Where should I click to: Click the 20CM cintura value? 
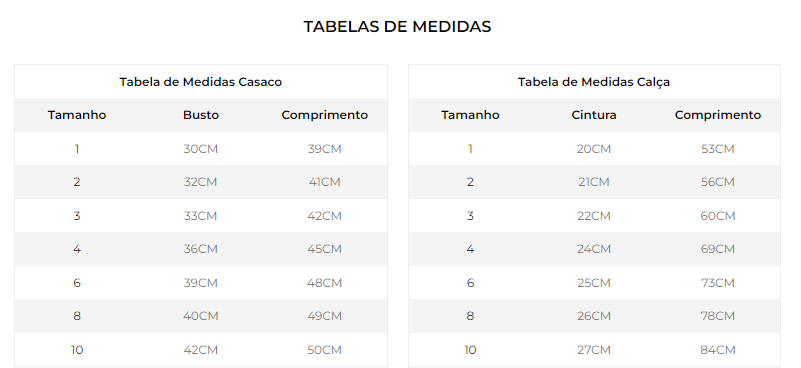coord(594,149)
